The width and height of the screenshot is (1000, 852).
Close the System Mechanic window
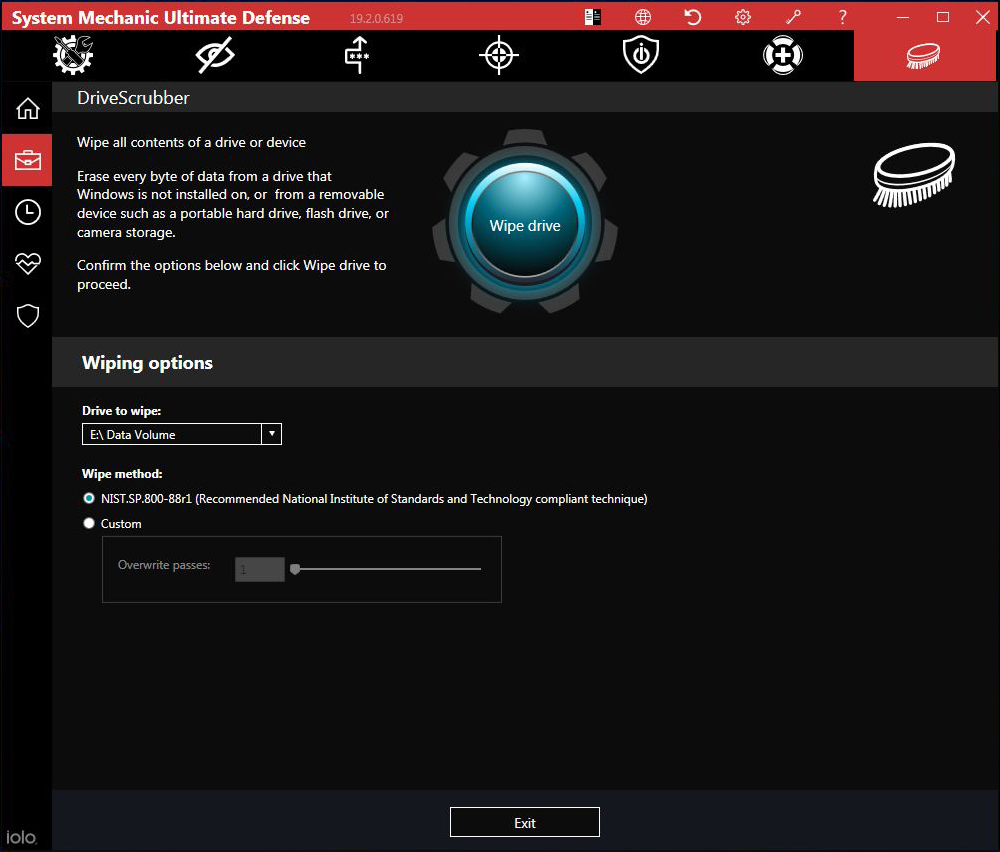point(983,17)
